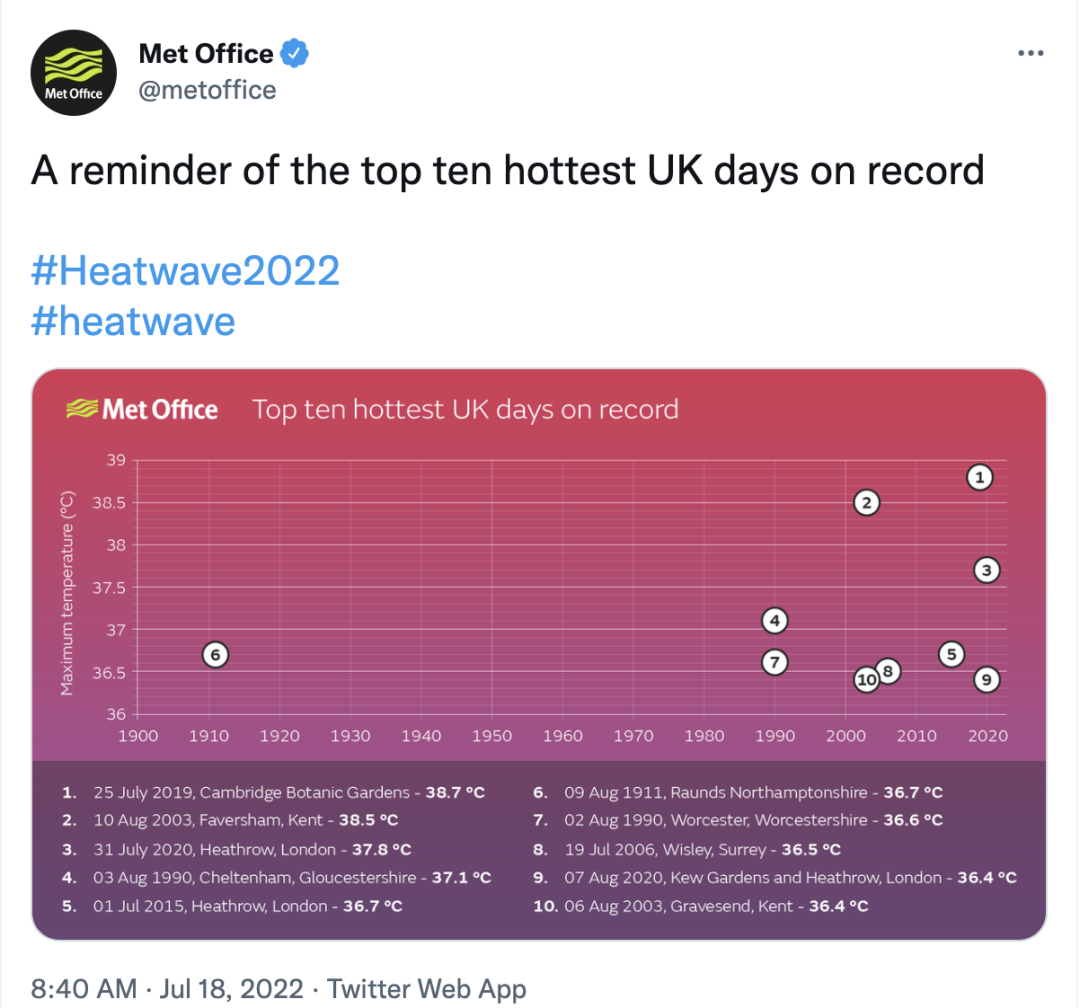
Task: Click the Met Office profile avatar
Action: click(x=74, y=74)
